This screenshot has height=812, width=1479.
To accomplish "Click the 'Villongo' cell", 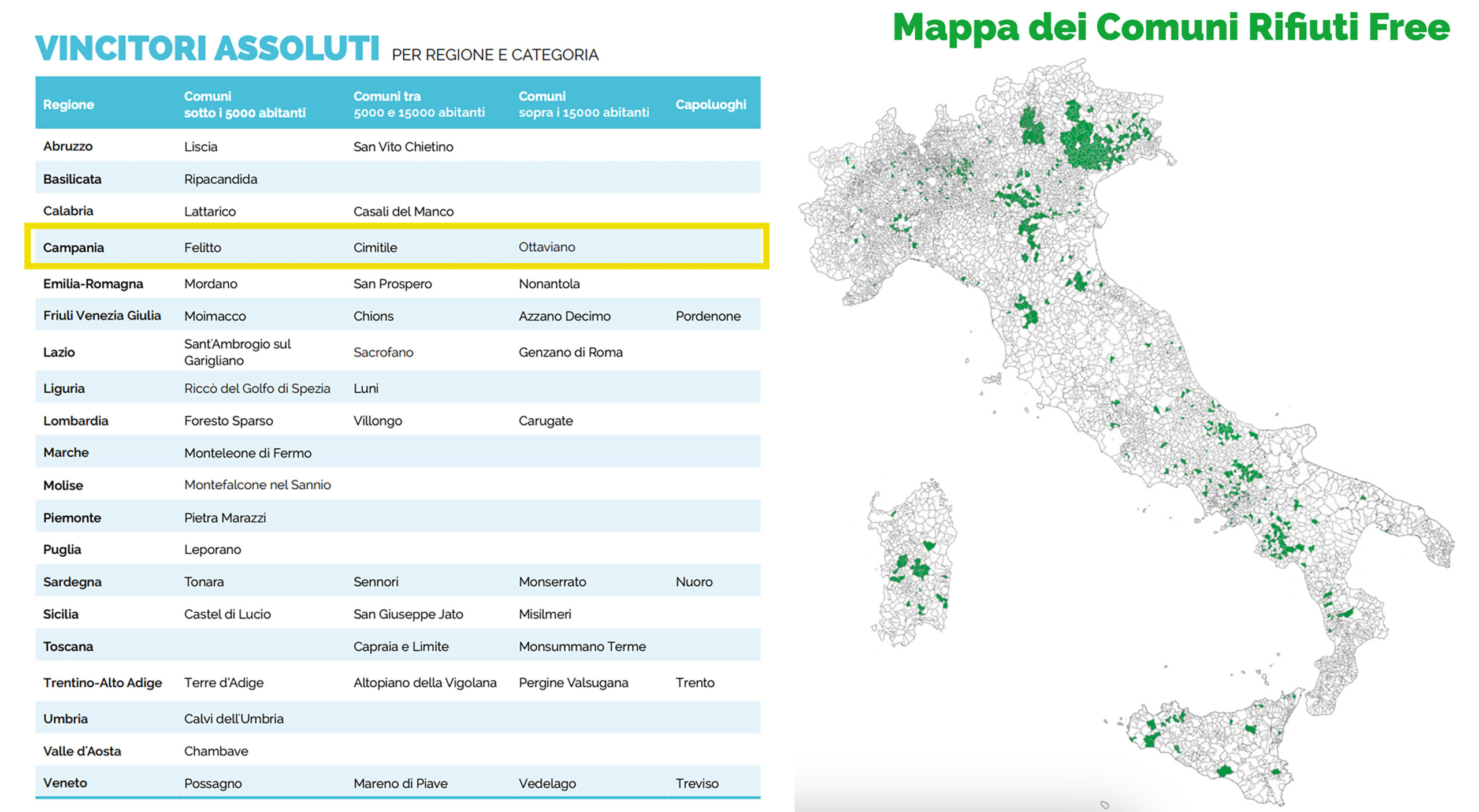I will tap(377, 421).
